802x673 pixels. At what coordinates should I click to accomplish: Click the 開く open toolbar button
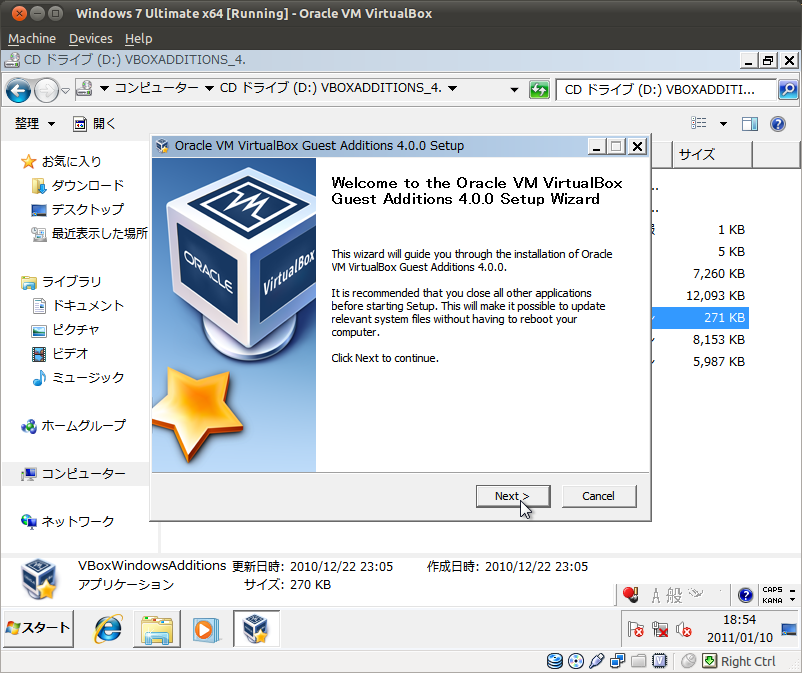click(x=95, y=124)
